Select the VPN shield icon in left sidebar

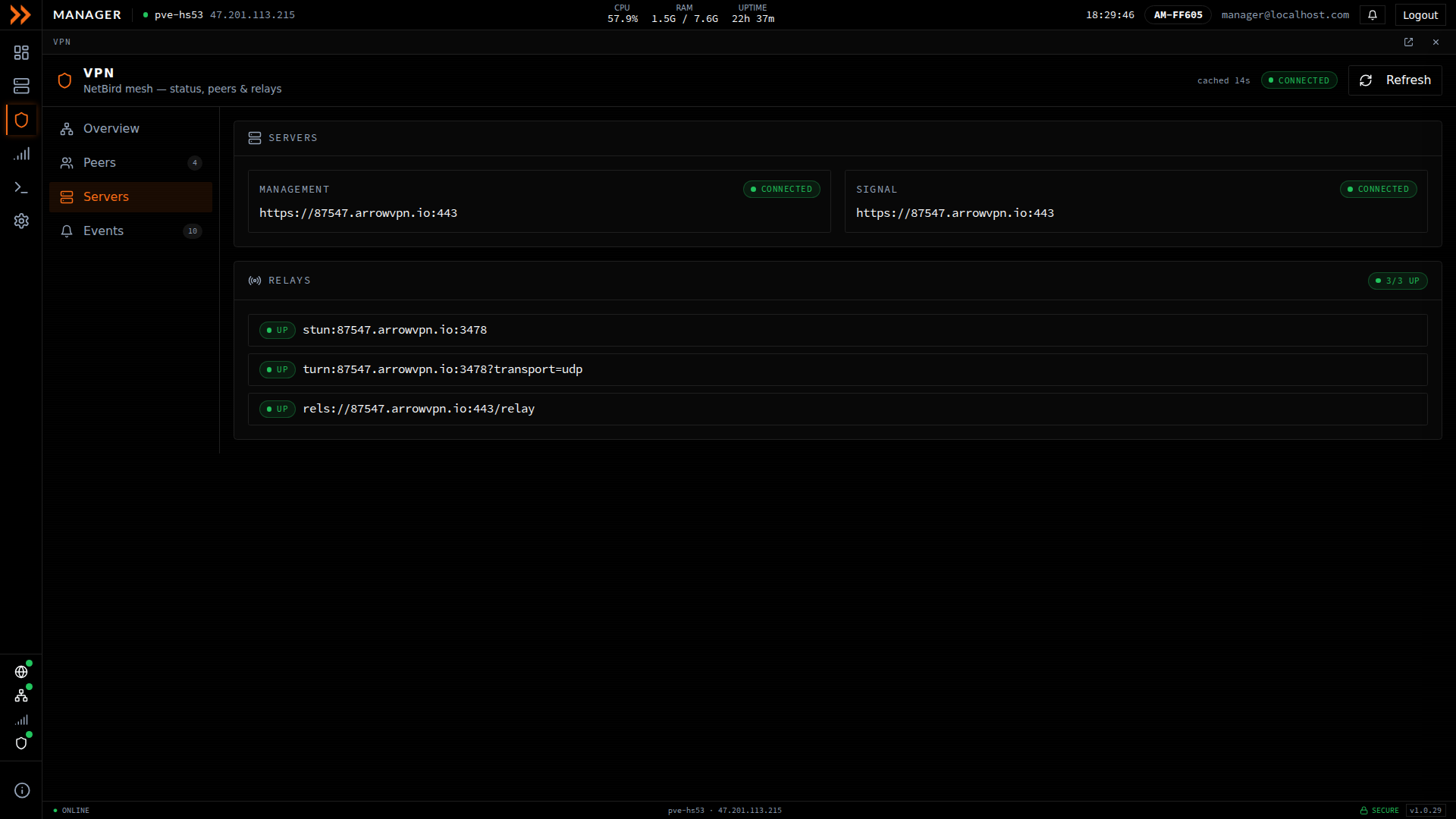pyautogui.click(x=21, y=120)
